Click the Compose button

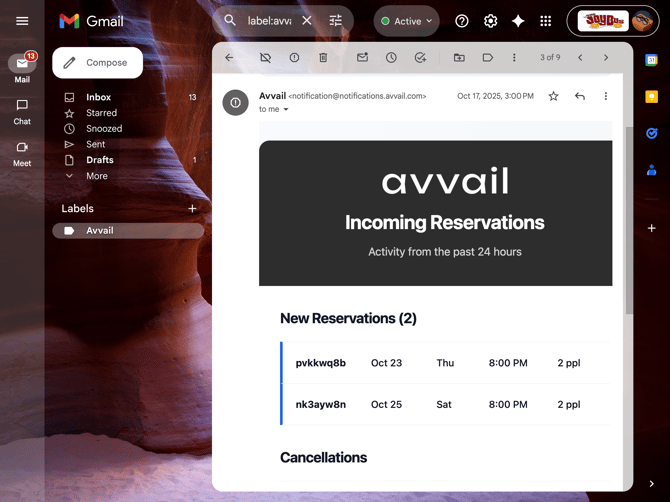(97, 63)
